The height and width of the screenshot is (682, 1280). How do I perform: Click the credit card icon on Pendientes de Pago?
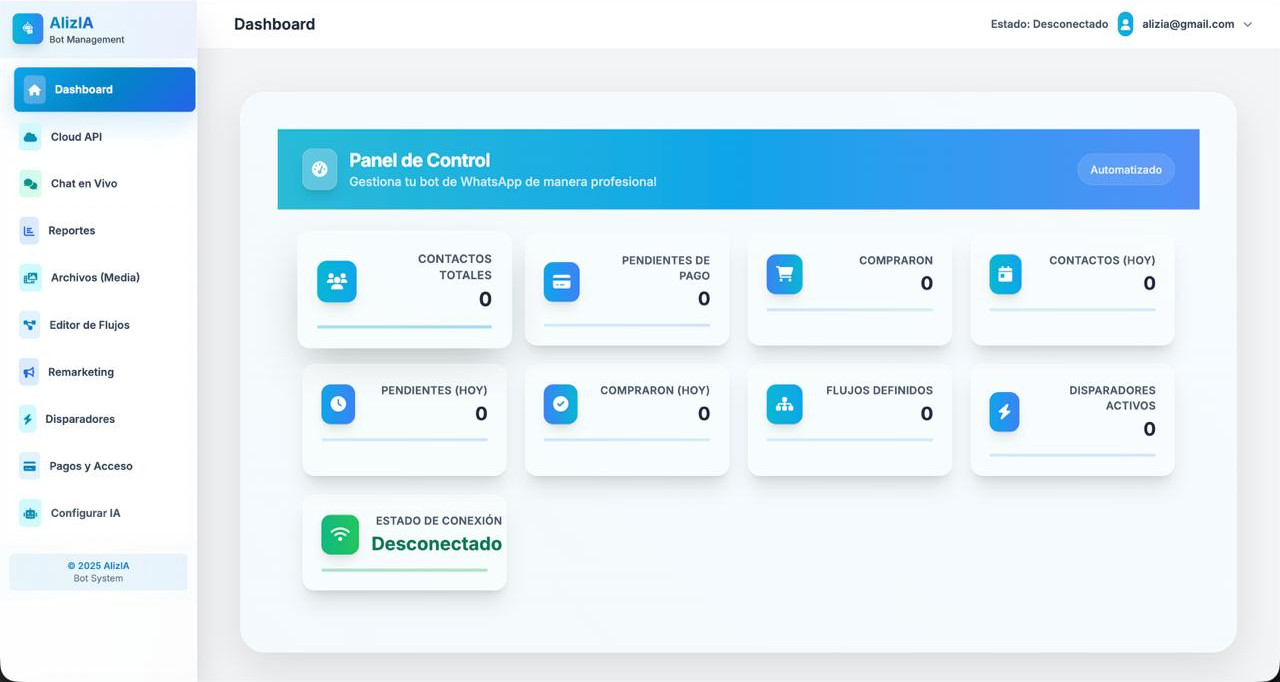point(561,282)
